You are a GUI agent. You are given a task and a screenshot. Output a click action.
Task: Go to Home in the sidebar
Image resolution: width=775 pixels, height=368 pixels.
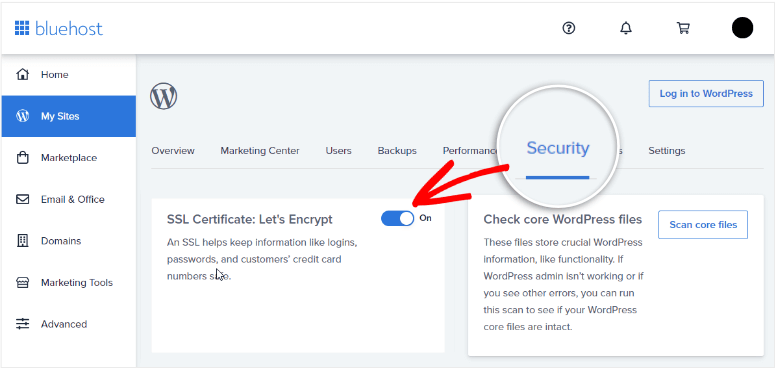point(69,75)
